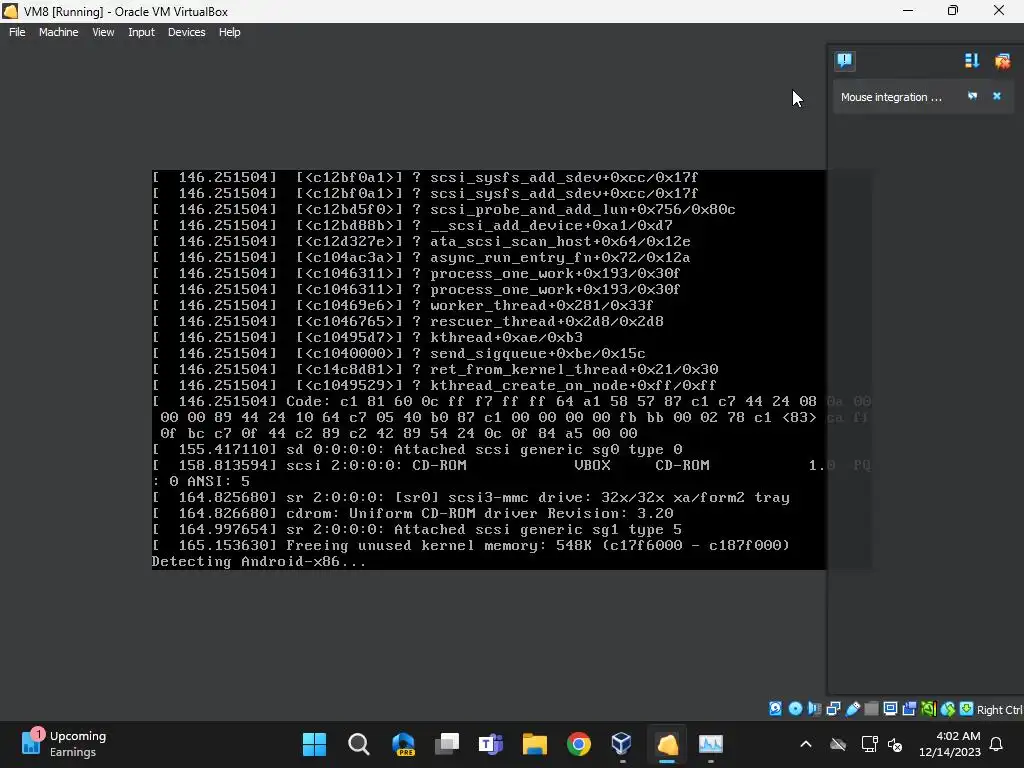This screenshot has width=1024, height=768.
Task: Click the network tray icon
Action: (869, 744)
